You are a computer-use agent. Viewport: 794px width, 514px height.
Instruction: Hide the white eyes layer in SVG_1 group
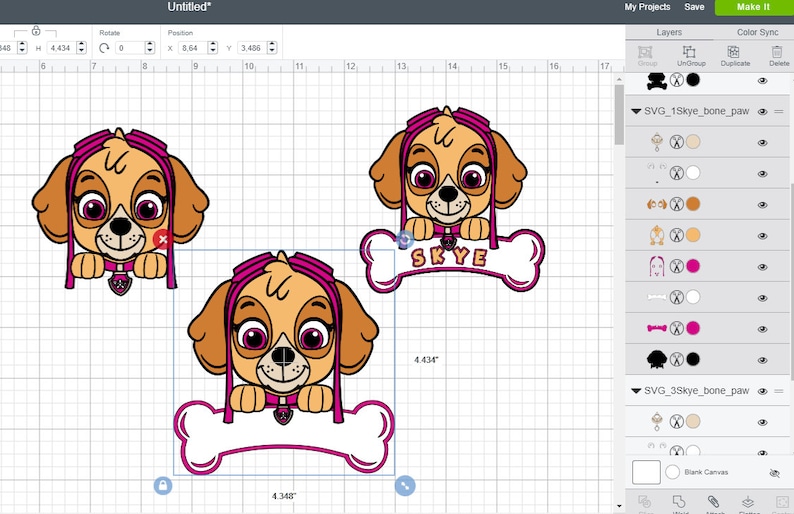click(762, 174)
